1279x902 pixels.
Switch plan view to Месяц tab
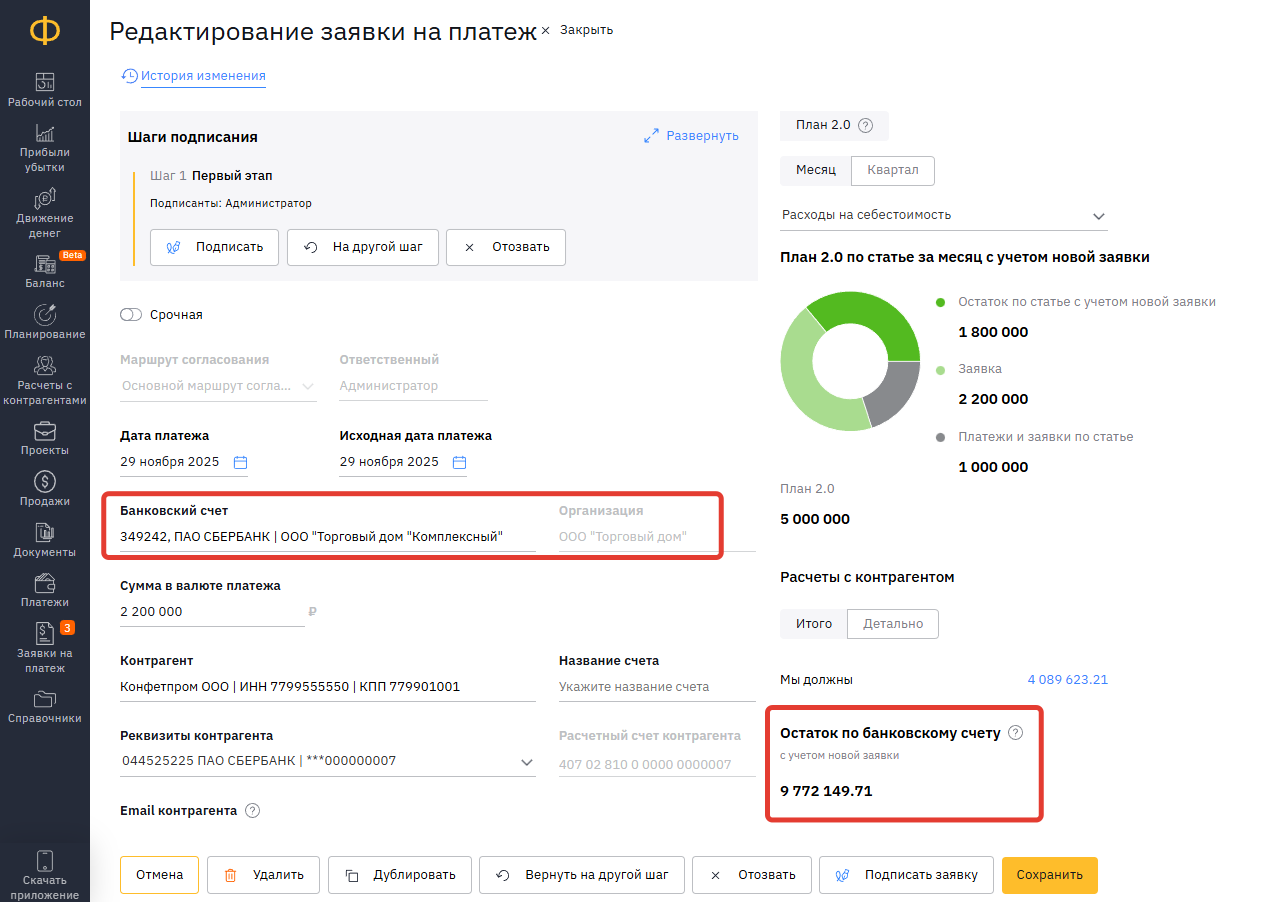click(815, 170)
